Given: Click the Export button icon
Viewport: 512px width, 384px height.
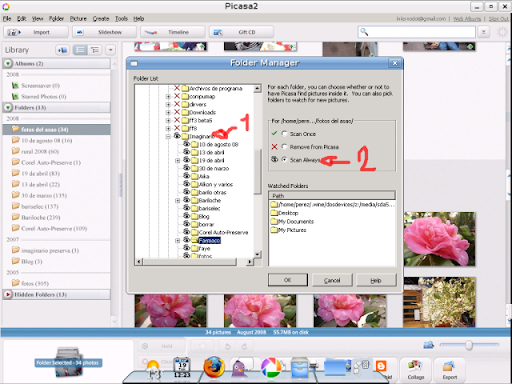Looking at the screenshot, I should [449, 366].
